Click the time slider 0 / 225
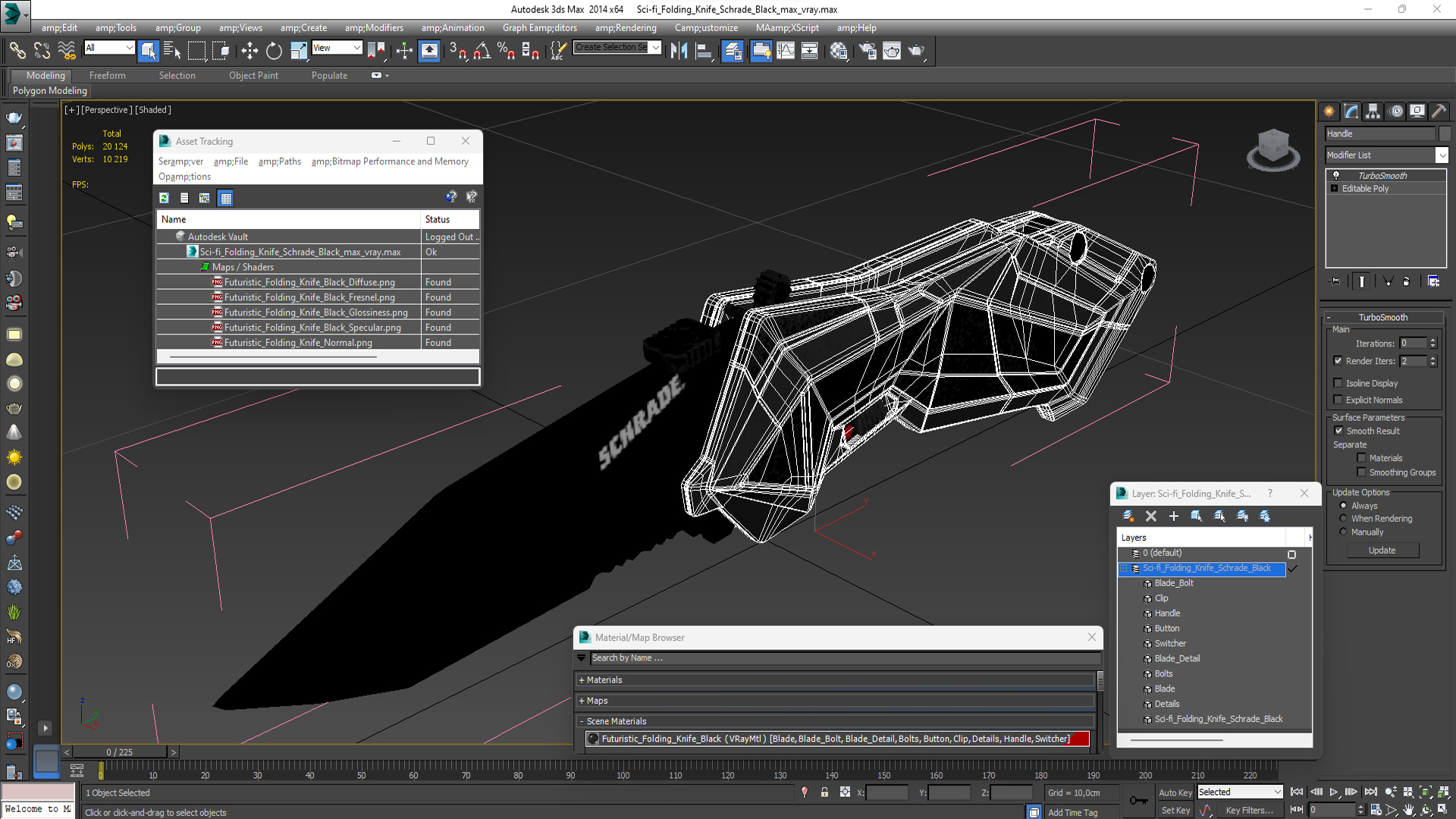Image resolution: width=1456 pixels, height=819 pixels. (x=120, y=752)
